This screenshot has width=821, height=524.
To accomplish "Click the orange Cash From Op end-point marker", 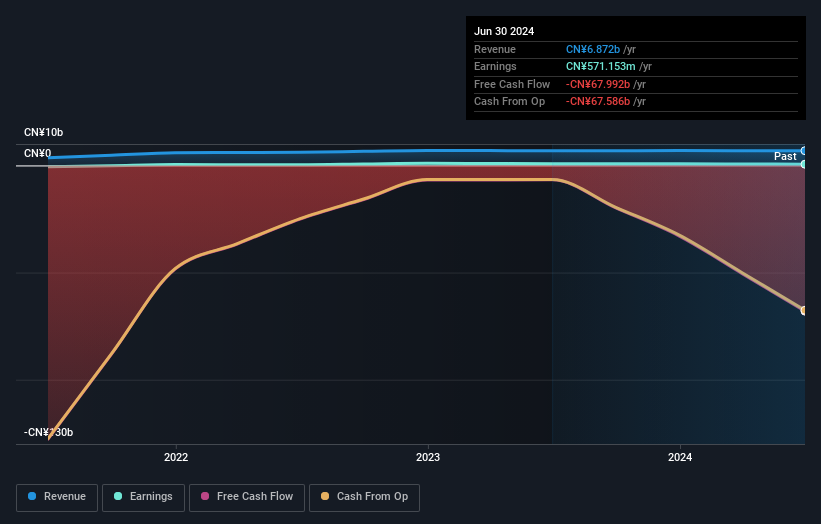I will click(804, 310).
